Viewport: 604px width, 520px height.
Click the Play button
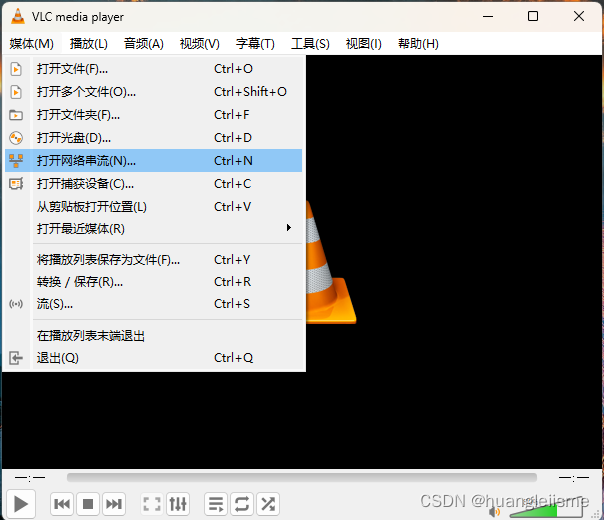[21, 503]
